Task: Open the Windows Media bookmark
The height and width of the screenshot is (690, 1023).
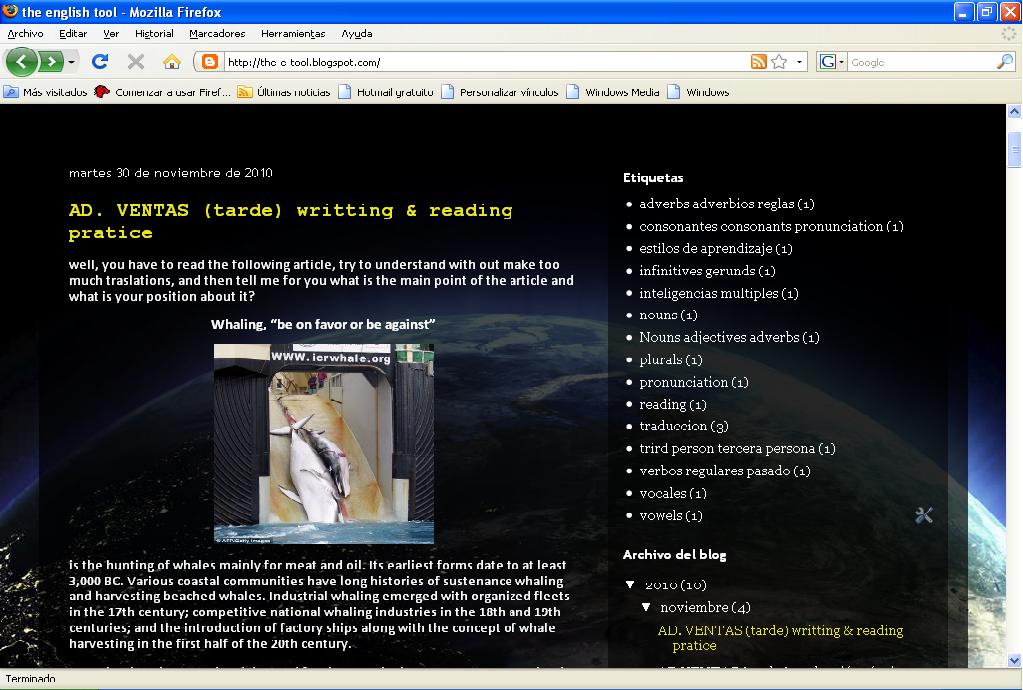Action: pos(613,92)
